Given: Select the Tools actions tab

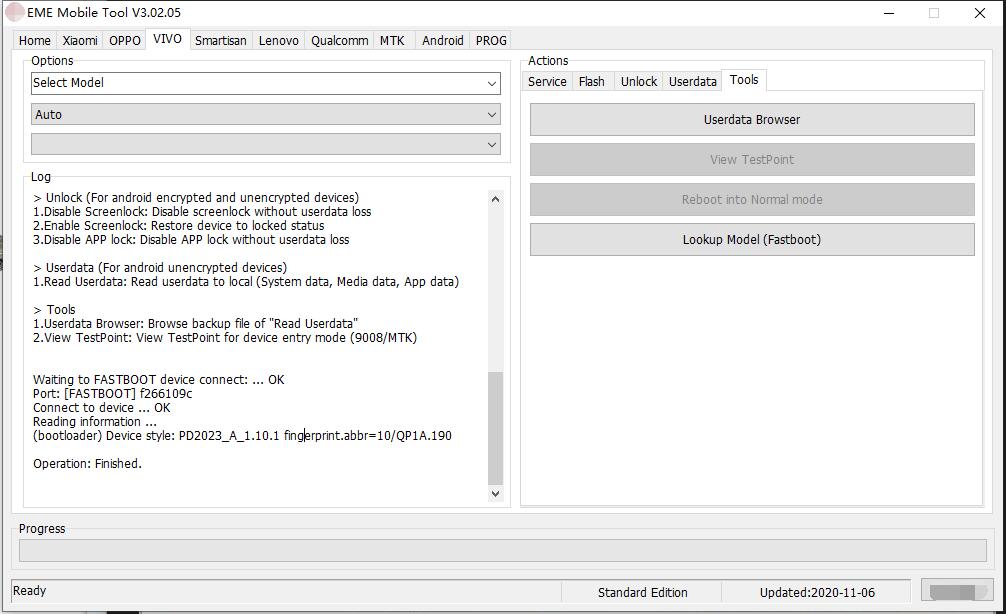Looking at the screenshot, I should (x=744, y=80).
